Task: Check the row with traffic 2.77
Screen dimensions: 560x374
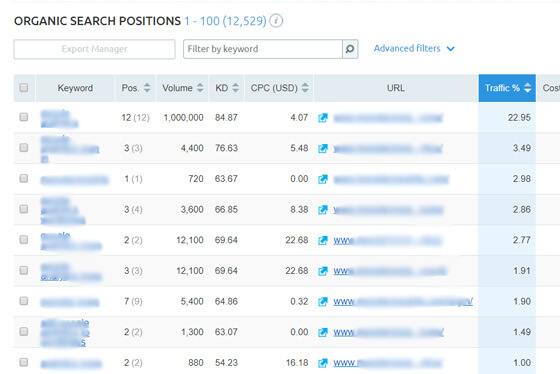Action: (x=24, y=239)
